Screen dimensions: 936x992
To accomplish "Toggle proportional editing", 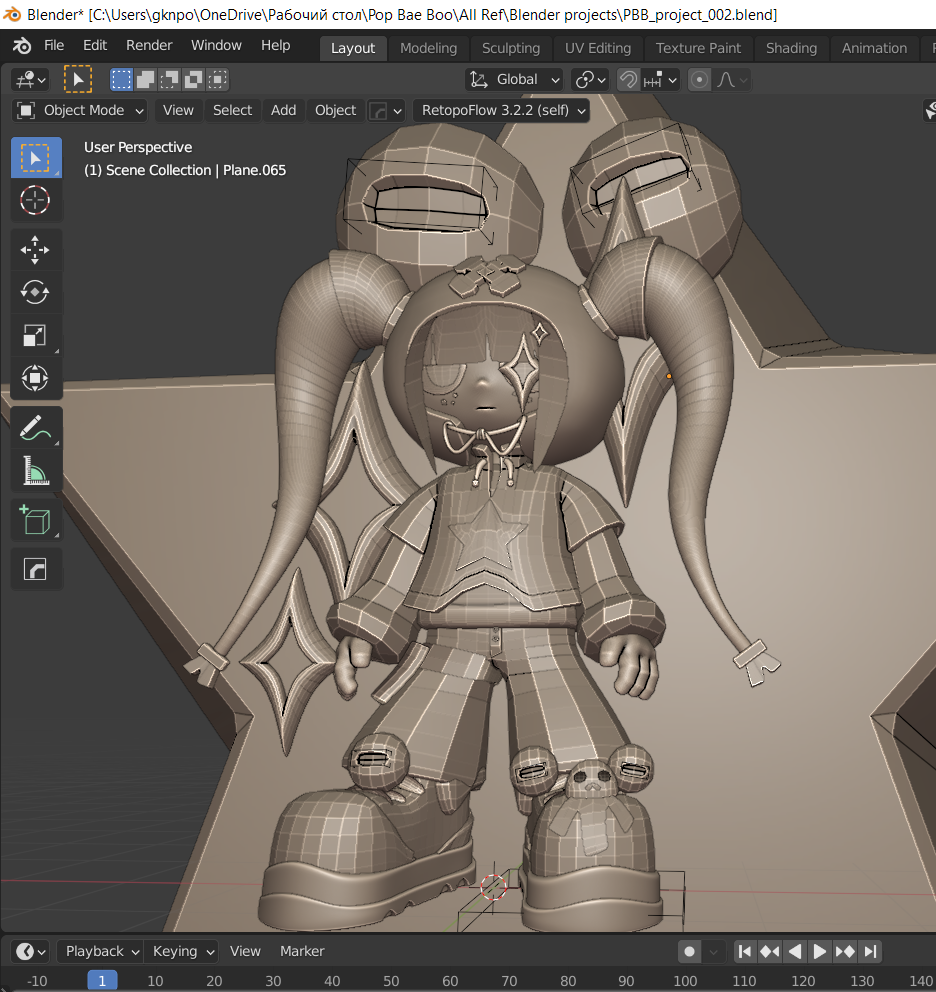I will click(699, 80).
